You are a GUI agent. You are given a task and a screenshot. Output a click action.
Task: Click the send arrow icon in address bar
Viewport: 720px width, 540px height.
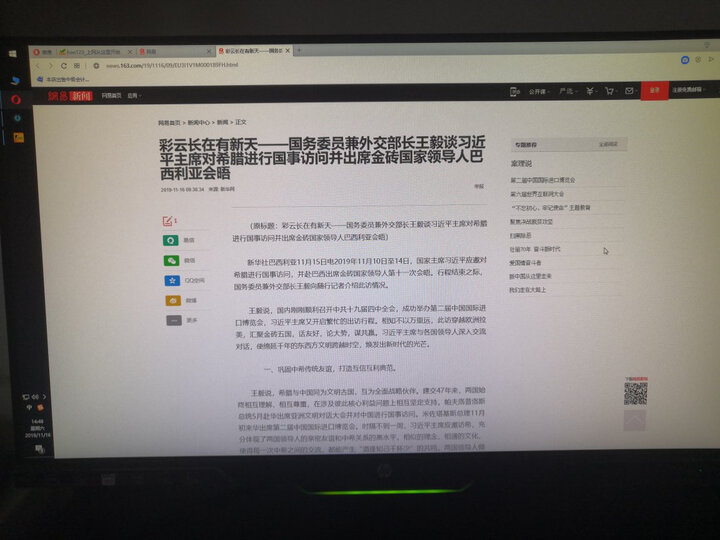[711, 59]
